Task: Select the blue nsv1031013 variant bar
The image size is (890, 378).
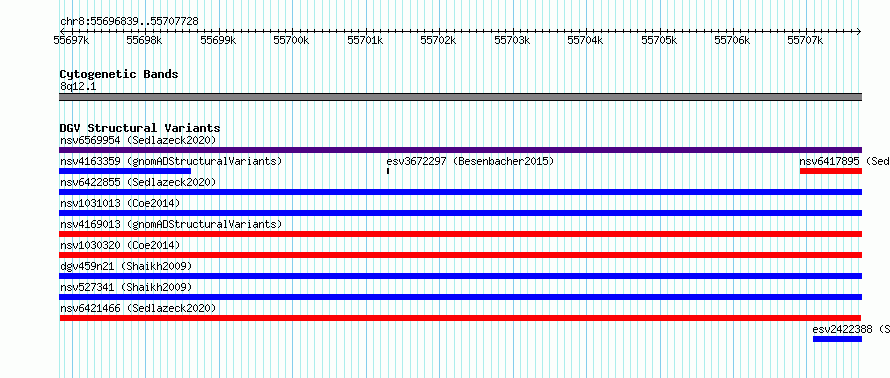Action: pyautogui.click(x=460, y=213)
